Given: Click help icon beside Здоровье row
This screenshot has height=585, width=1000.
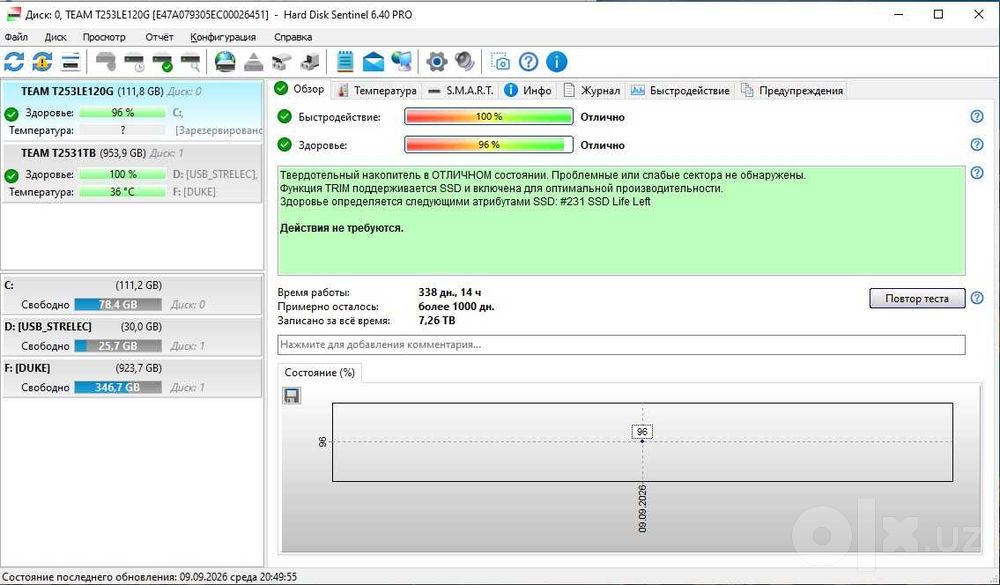Looking at the screenshot, I should click(x=976, y=145).
